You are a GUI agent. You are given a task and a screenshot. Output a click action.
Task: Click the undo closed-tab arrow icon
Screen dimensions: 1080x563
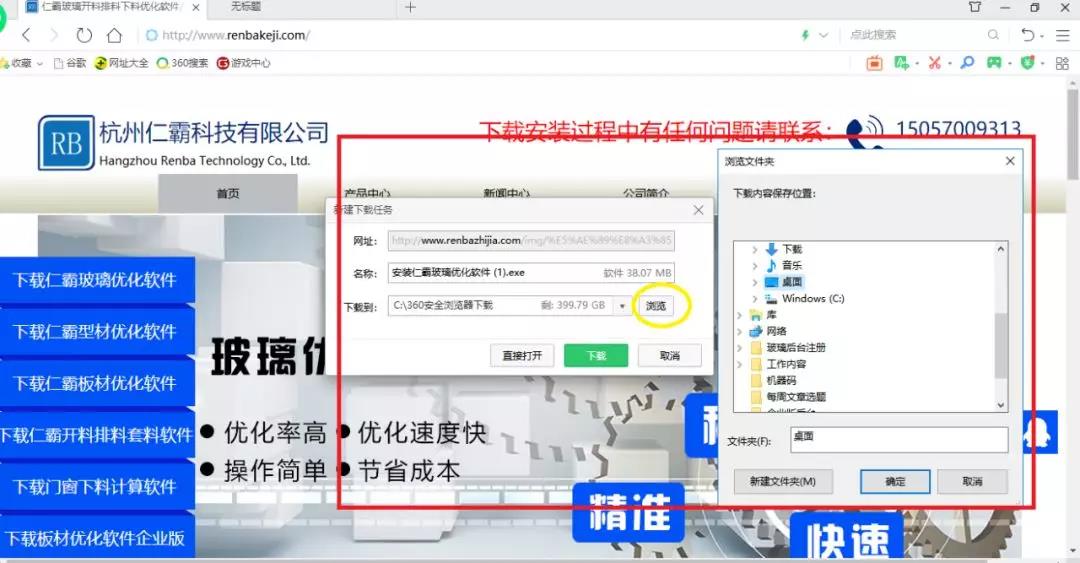click(x=1028, y=34)
